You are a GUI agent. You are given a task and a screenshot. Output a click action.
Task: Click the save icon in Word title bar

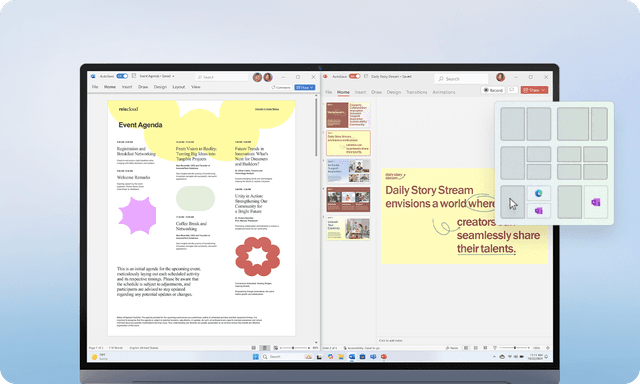point(133,76)
